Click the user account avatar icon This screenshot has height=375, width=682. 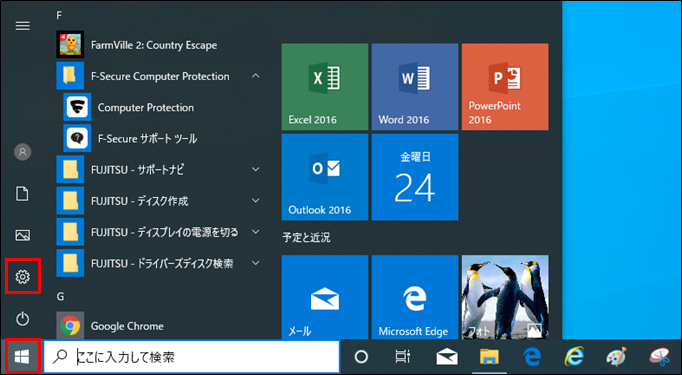point(23,152)
